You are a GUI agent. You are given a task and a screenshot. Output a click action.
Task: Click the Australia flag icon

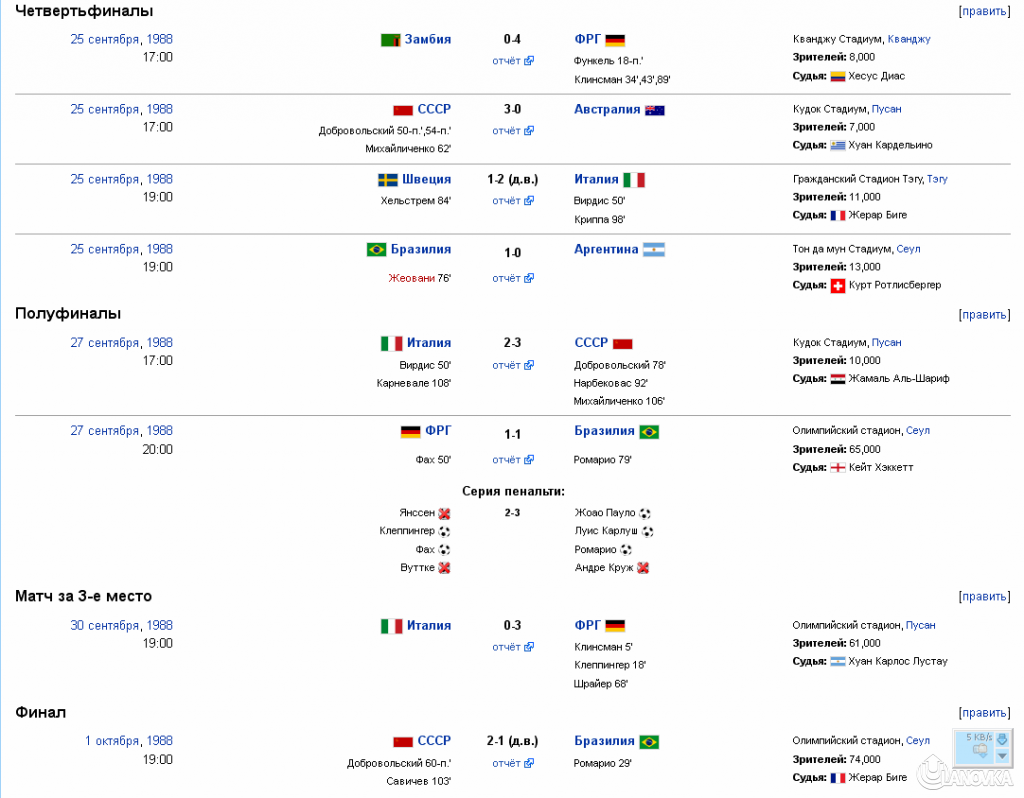tap(655, 110)
